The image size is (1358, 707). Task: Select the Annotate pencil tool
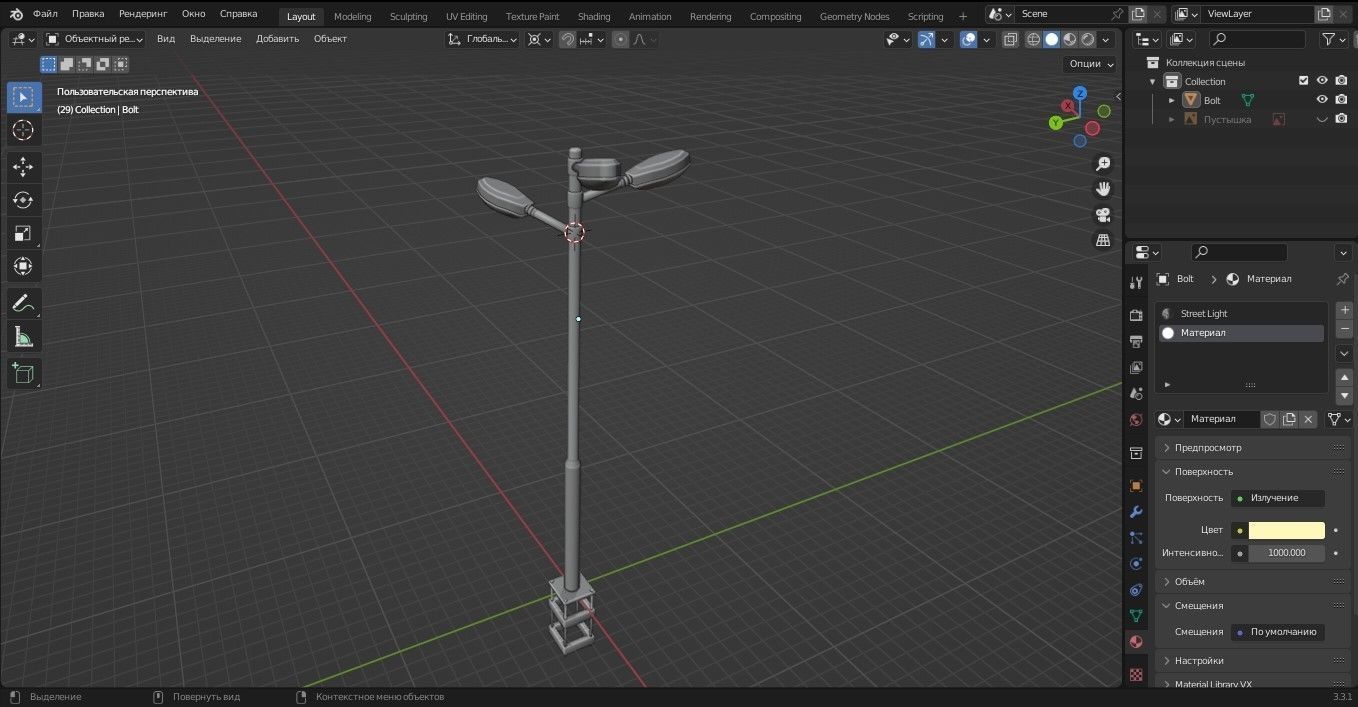(x=23, y=303)
